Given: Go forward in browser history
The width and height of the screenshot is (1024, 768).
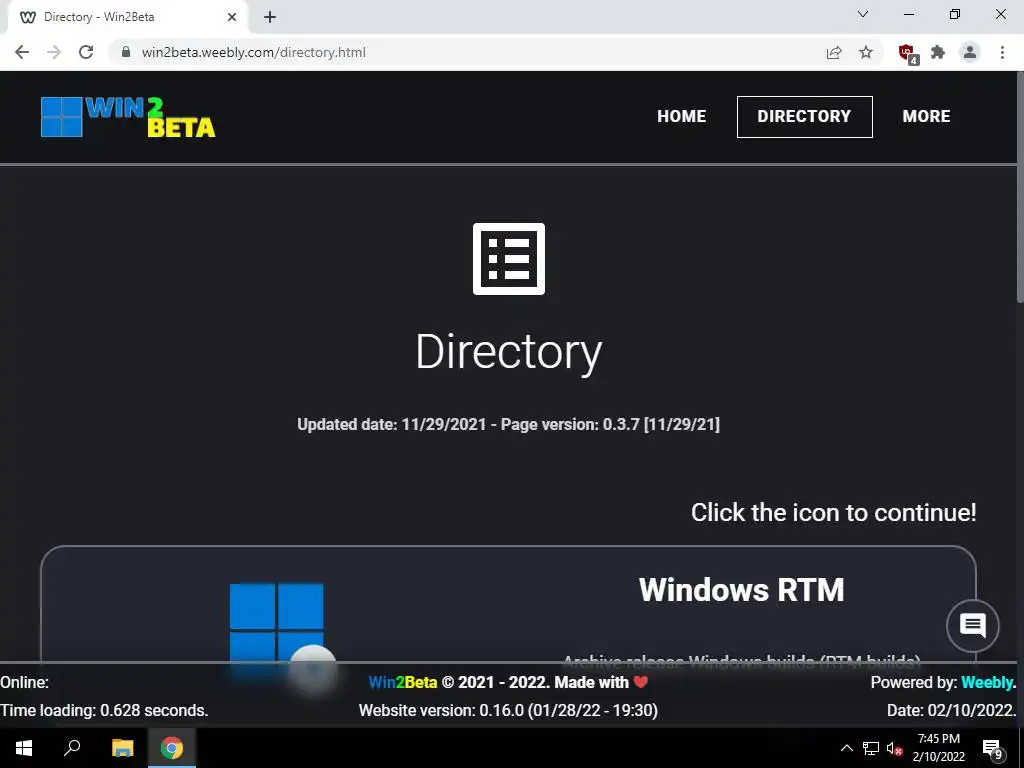Looking at the screenshot, I should coord(54,52).
